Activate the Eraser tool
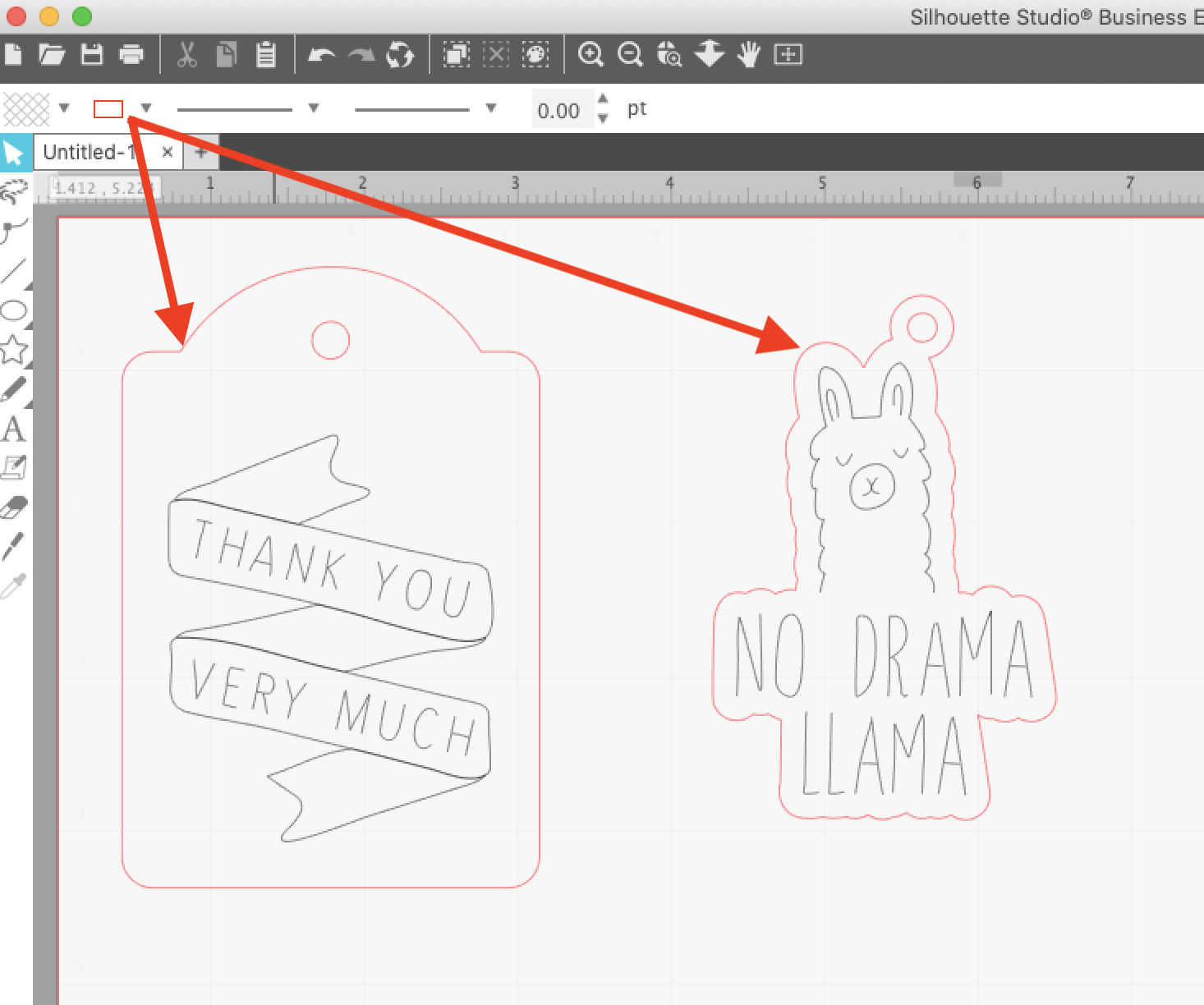 tap(11, 507)
